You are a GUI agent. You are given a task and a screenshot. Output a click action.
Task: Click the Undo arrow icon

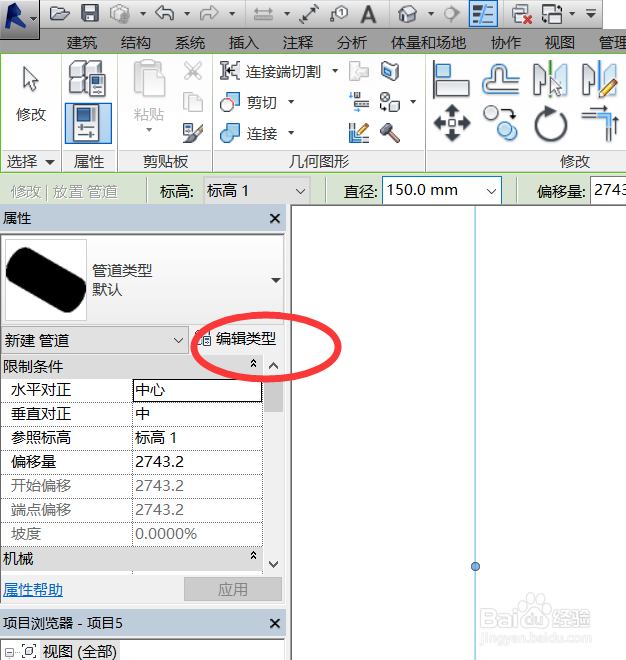point(165,13)
